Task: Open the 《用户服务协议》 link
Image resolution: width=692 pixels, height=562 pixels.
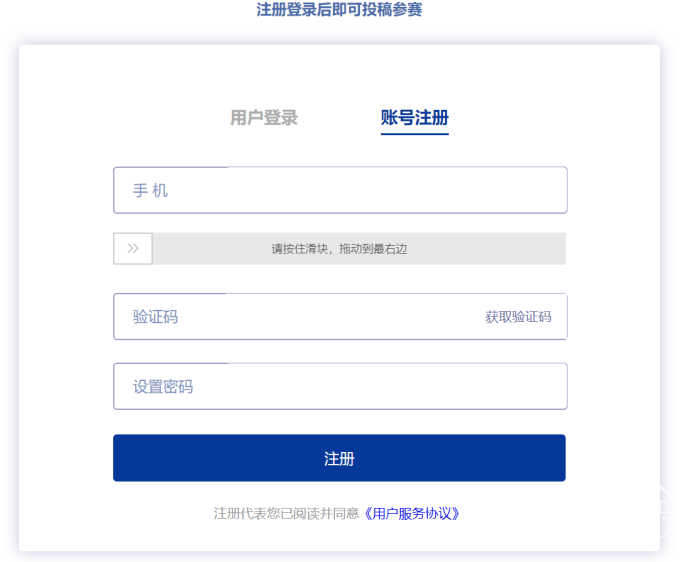Action: click(412, 513)
